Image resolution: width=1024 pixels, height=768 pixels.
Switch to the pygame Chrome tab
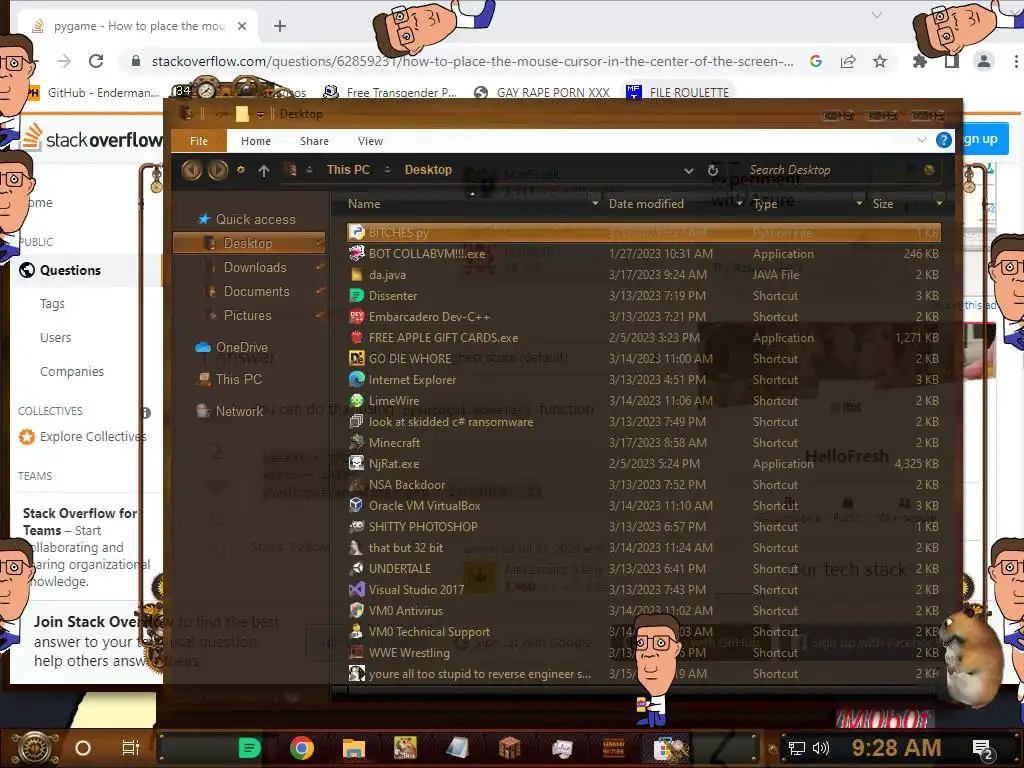[138, 26]
